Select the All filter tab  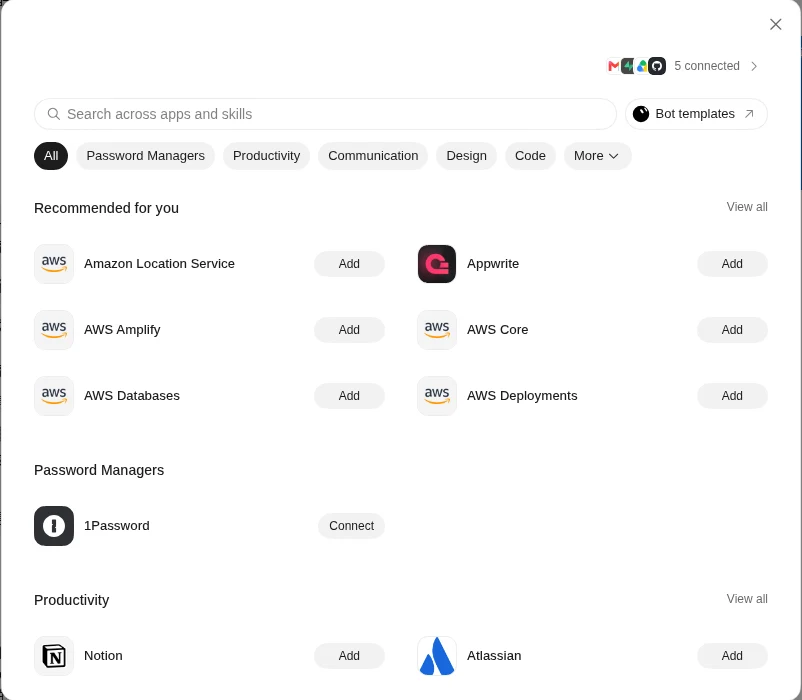pyautogui.click(x=51, y=156)
